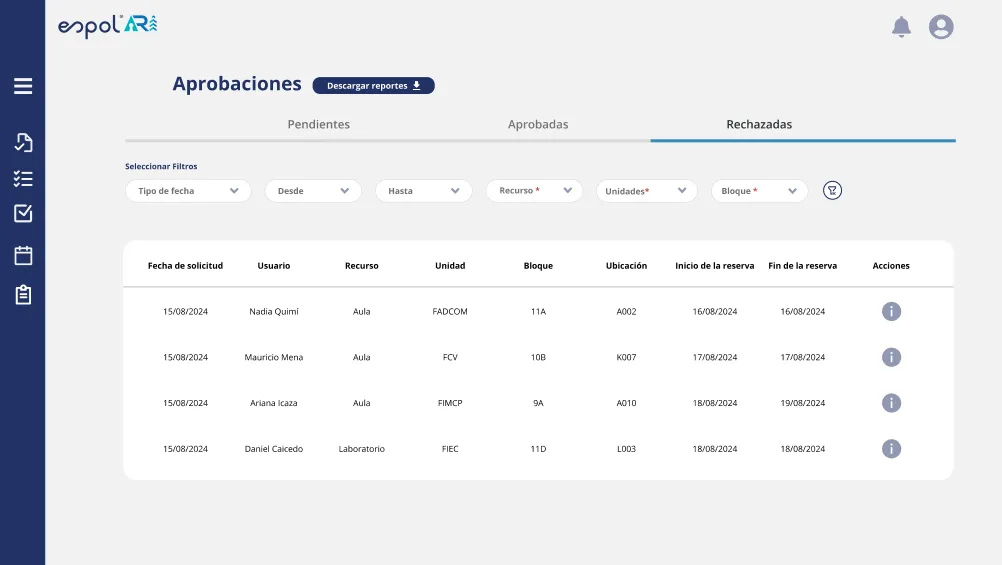Select the Ariana Icaza user cell
Image resolution: width=1002 pixels, height=565 pixels.
274,403
